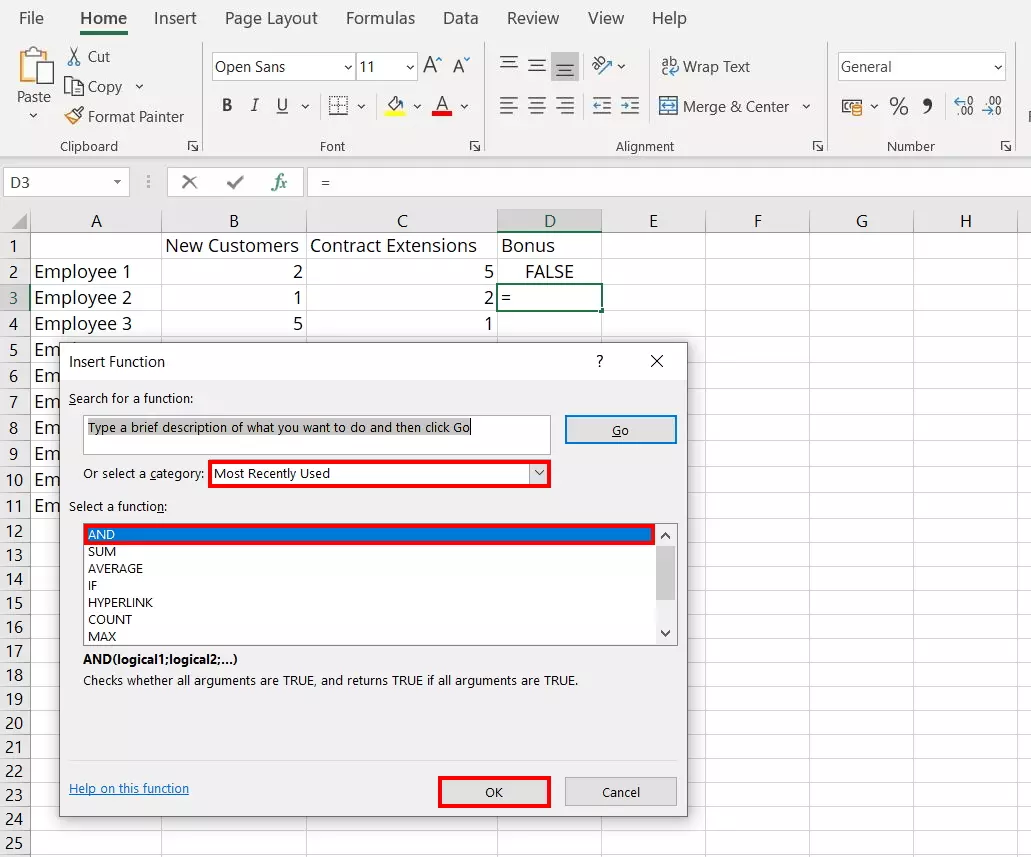This screenshot has width=1031, height=857.
Task: Align text to top
Action: coord(508,65)
